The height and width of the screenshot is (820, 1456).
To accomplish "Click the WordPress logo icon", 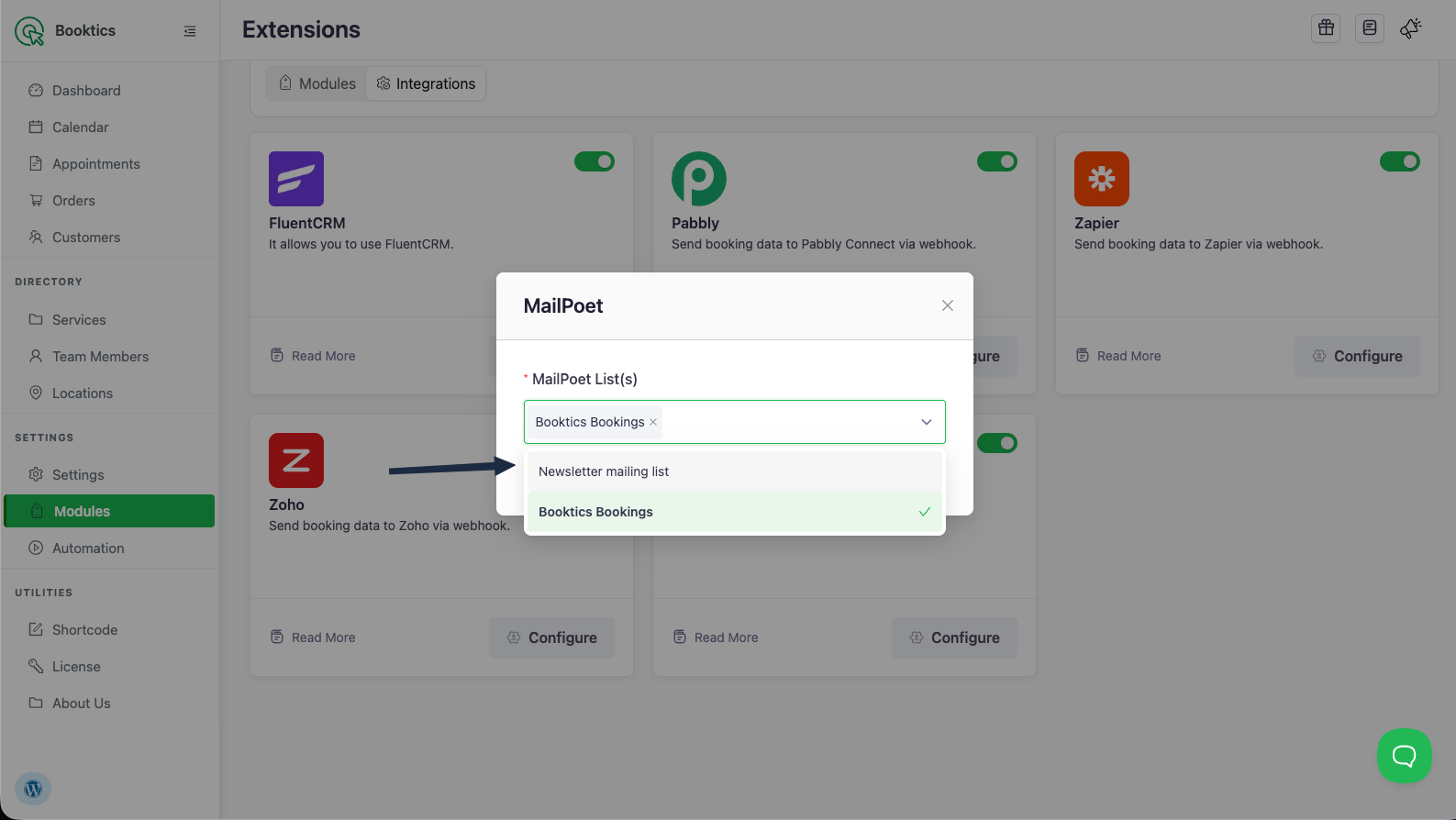I will 33,789.
